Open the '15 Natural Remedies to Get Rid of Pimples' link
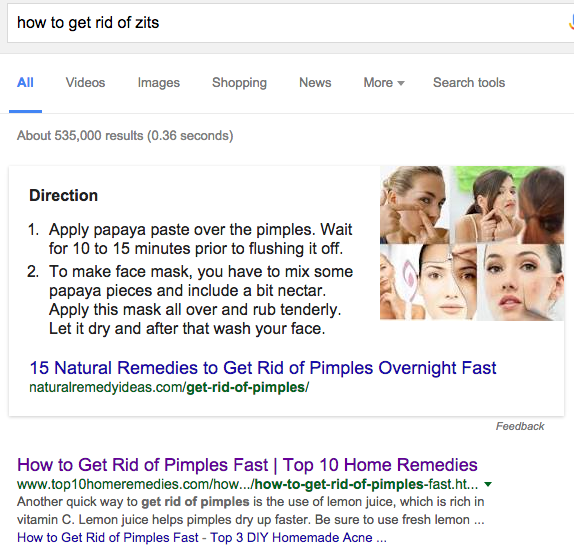The height and width of the screenshot is (553, 574). tap(262, 368)
